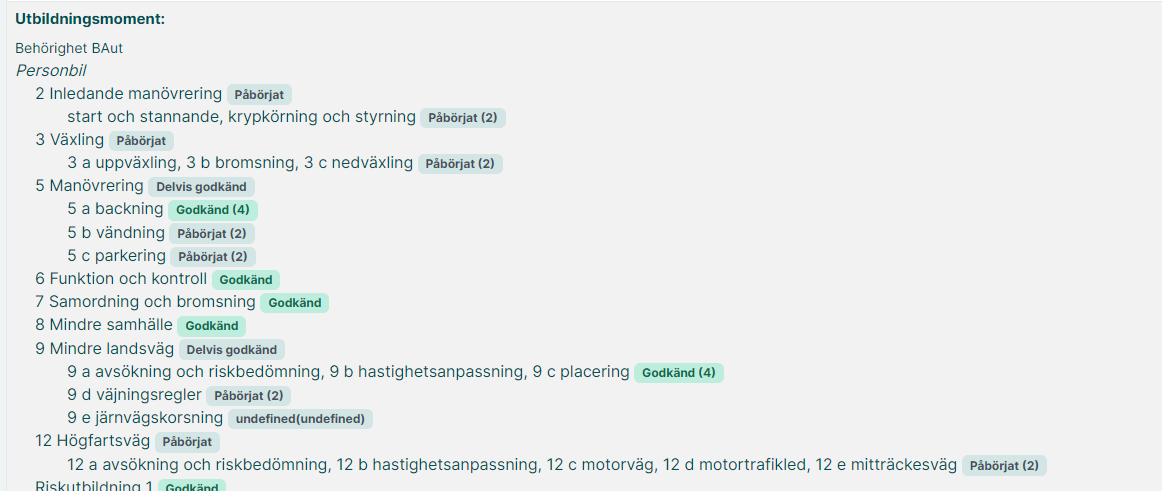Click Godkänd badge beside Riskutbildning 1
The image size is (1162, 491).
tap(192, 486)
